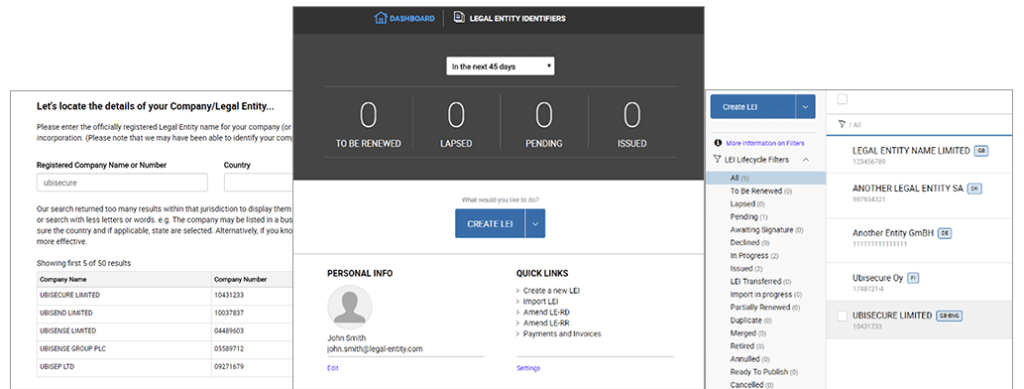Click the Edit link under Personal Info
1024x389 pixels.
[333, 368]
